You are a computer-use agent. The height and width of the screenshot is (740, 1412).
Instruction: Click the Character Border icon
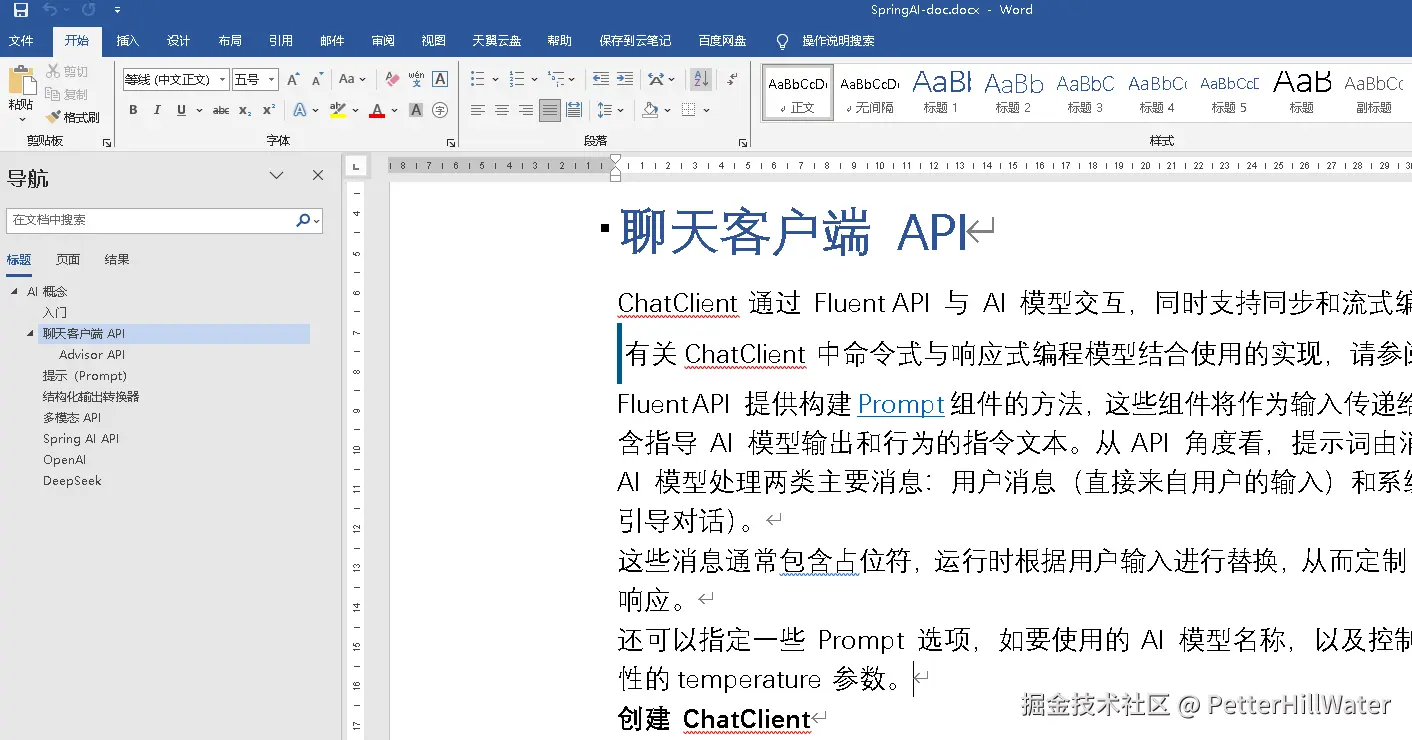[x=439, y=79]
